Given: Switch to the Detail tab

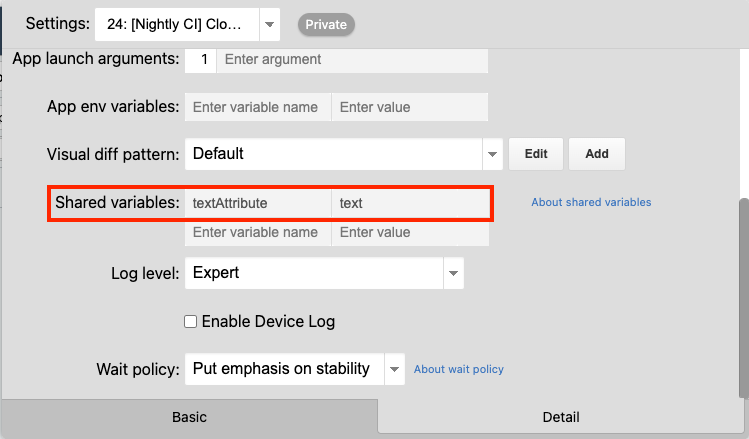Looking at the screenshot, I should click(x=560, y=417).
